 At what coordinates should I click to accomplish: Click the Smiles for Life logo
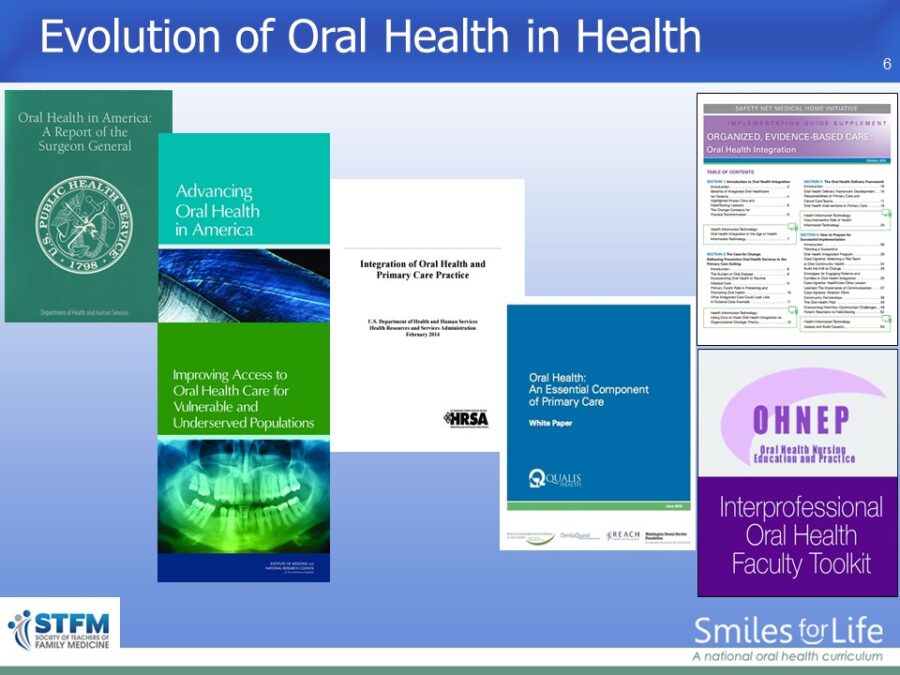coord(788,631)
